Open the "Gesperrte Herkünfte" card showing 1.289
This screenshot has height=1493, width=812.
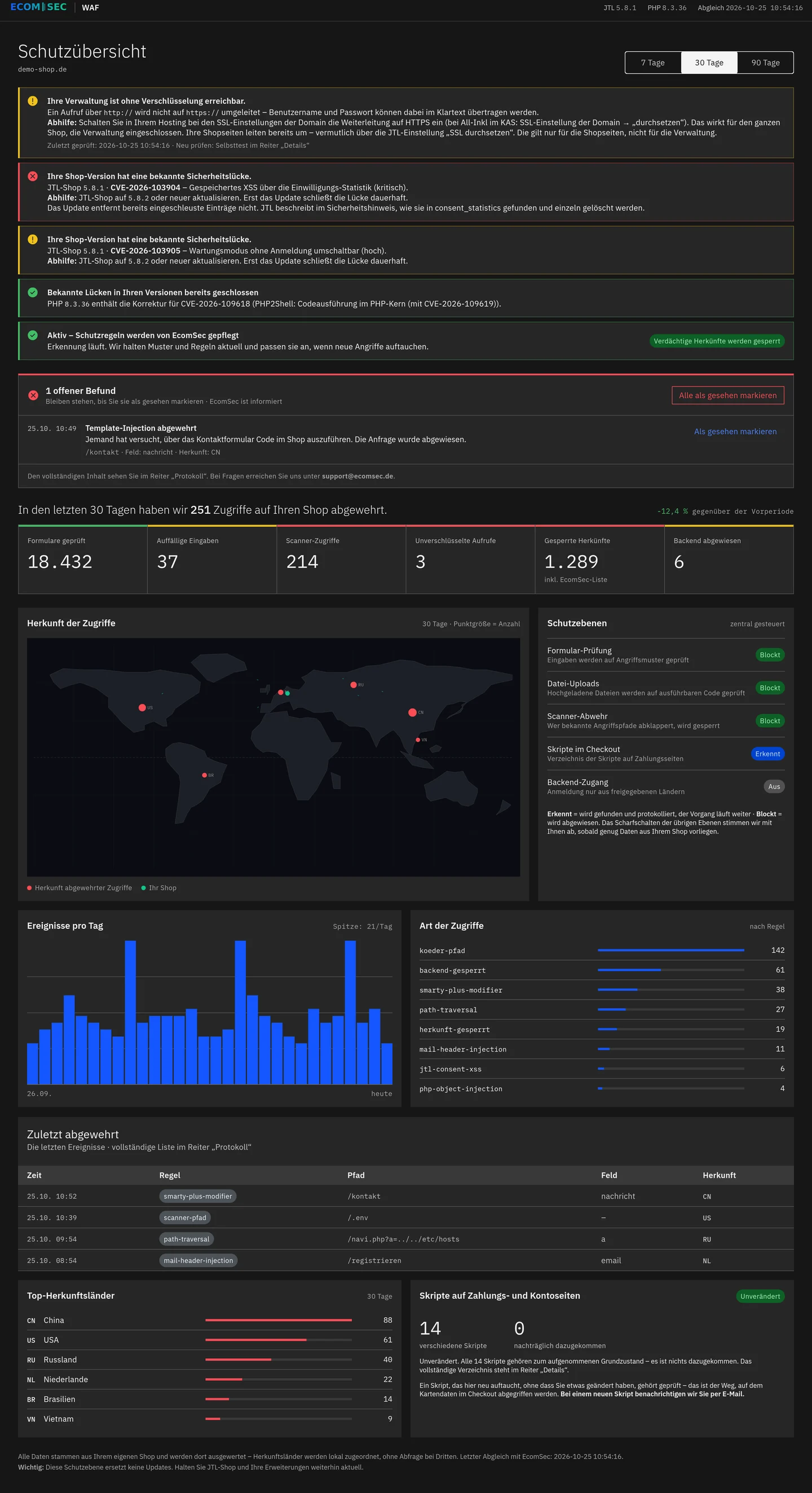click(599, 560)
